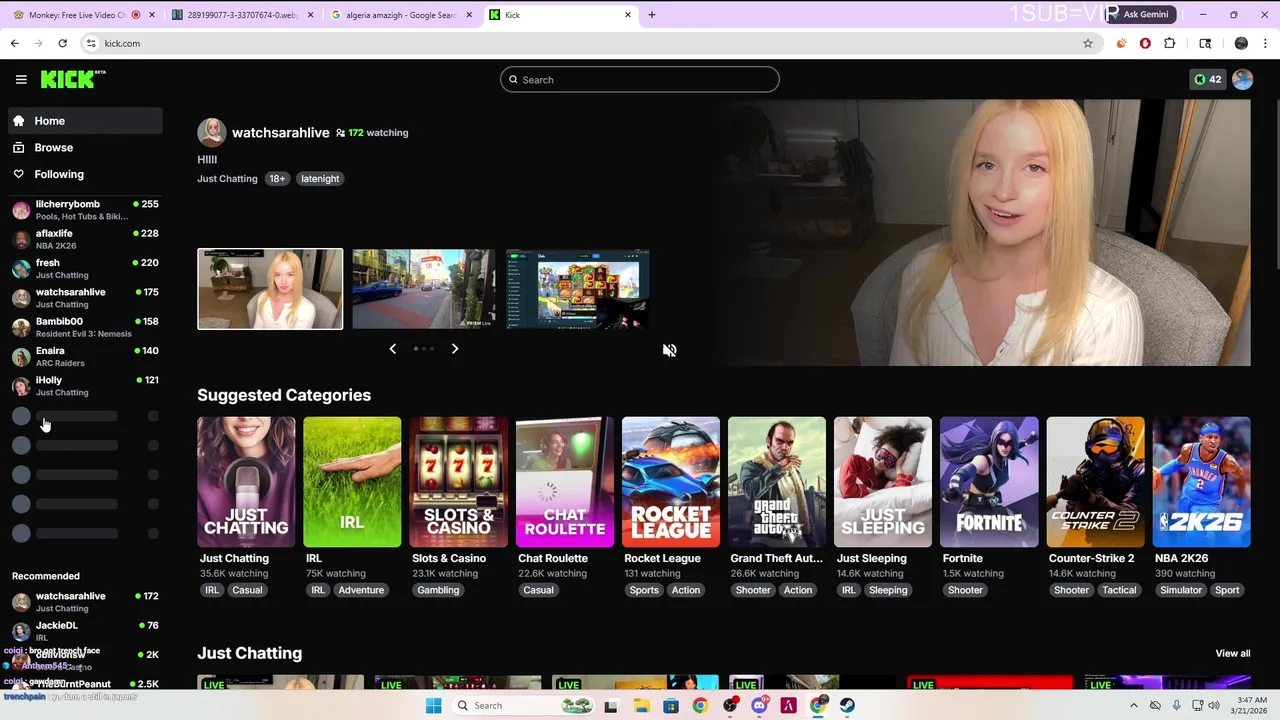
Task: Open fresh channel in sidebar
Action: click(85, 268)
